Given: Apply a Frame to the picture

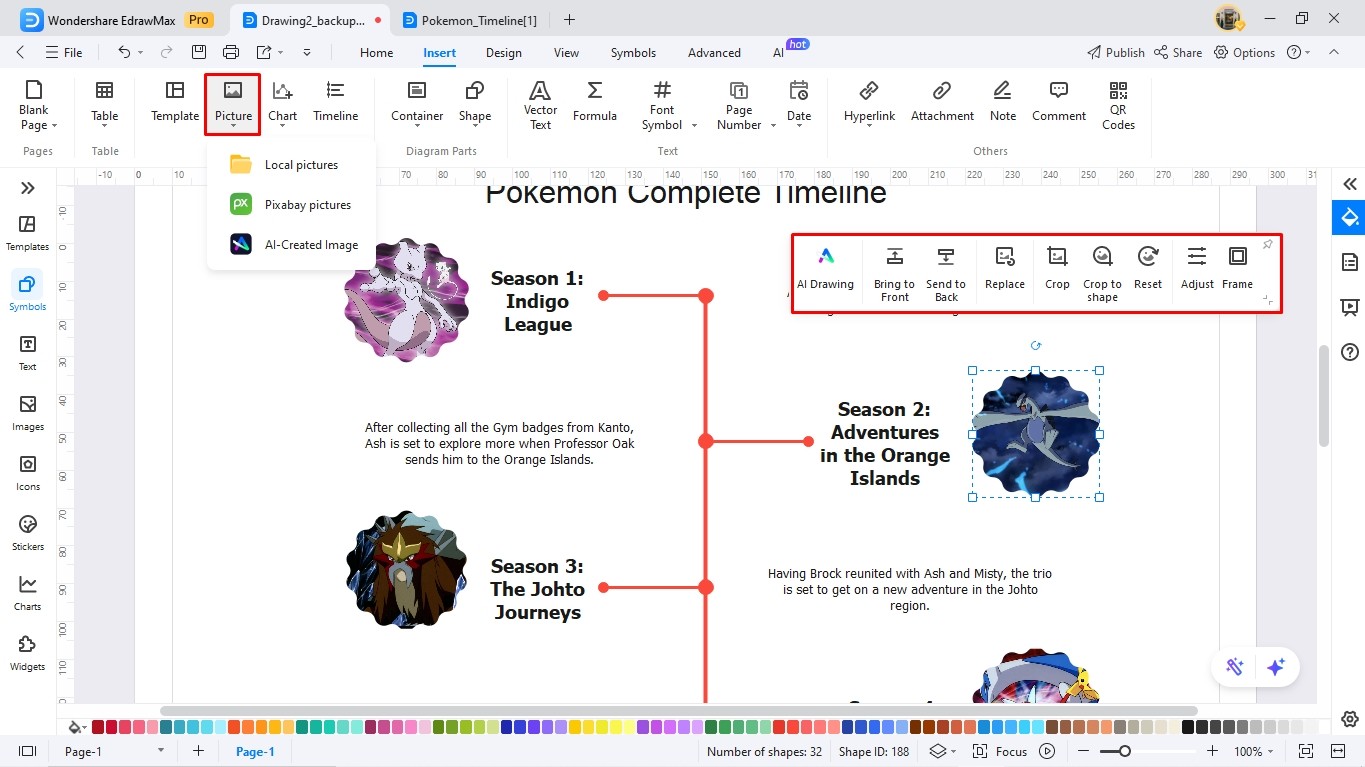Looking at the screenshot, I should pyautogui.click(x=1237, y=269).
